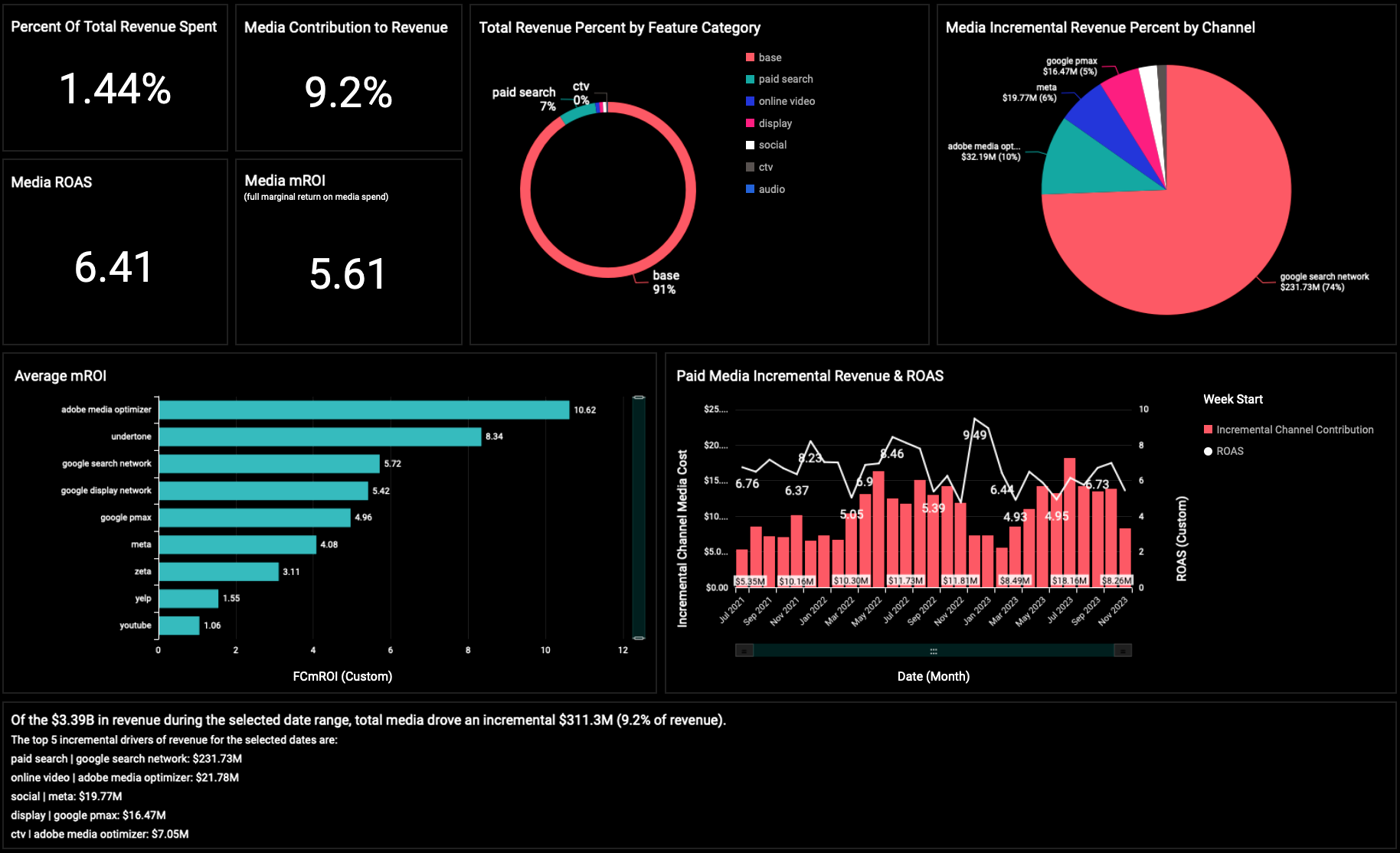The height and width of the screenshot is (853, 1400).
Task: Toggle the display legend entry
Action: tap(769, 123)
